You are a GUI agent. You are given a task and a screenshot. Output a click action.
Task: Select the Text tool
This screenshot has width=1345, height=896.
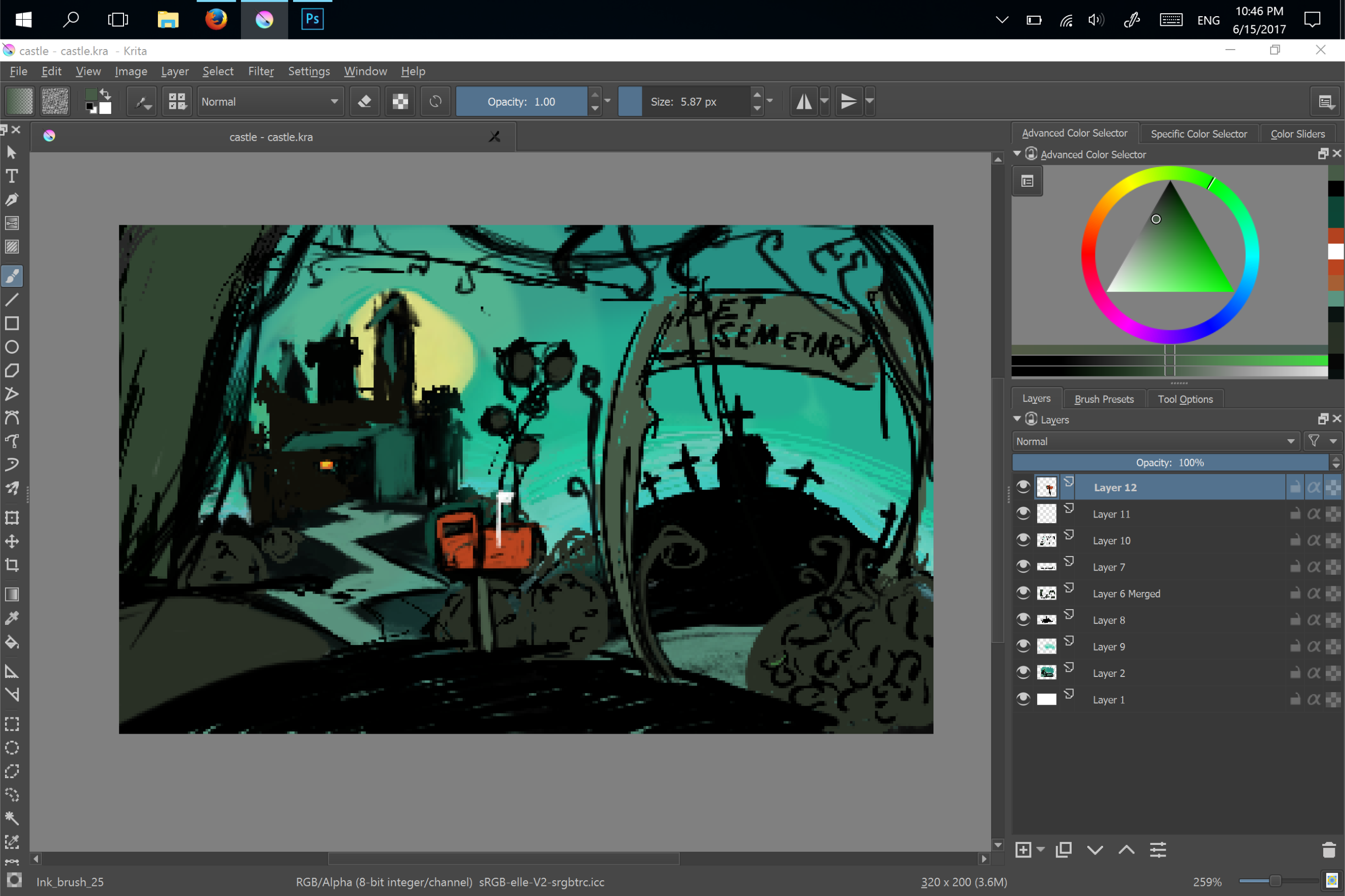(12, 176)
